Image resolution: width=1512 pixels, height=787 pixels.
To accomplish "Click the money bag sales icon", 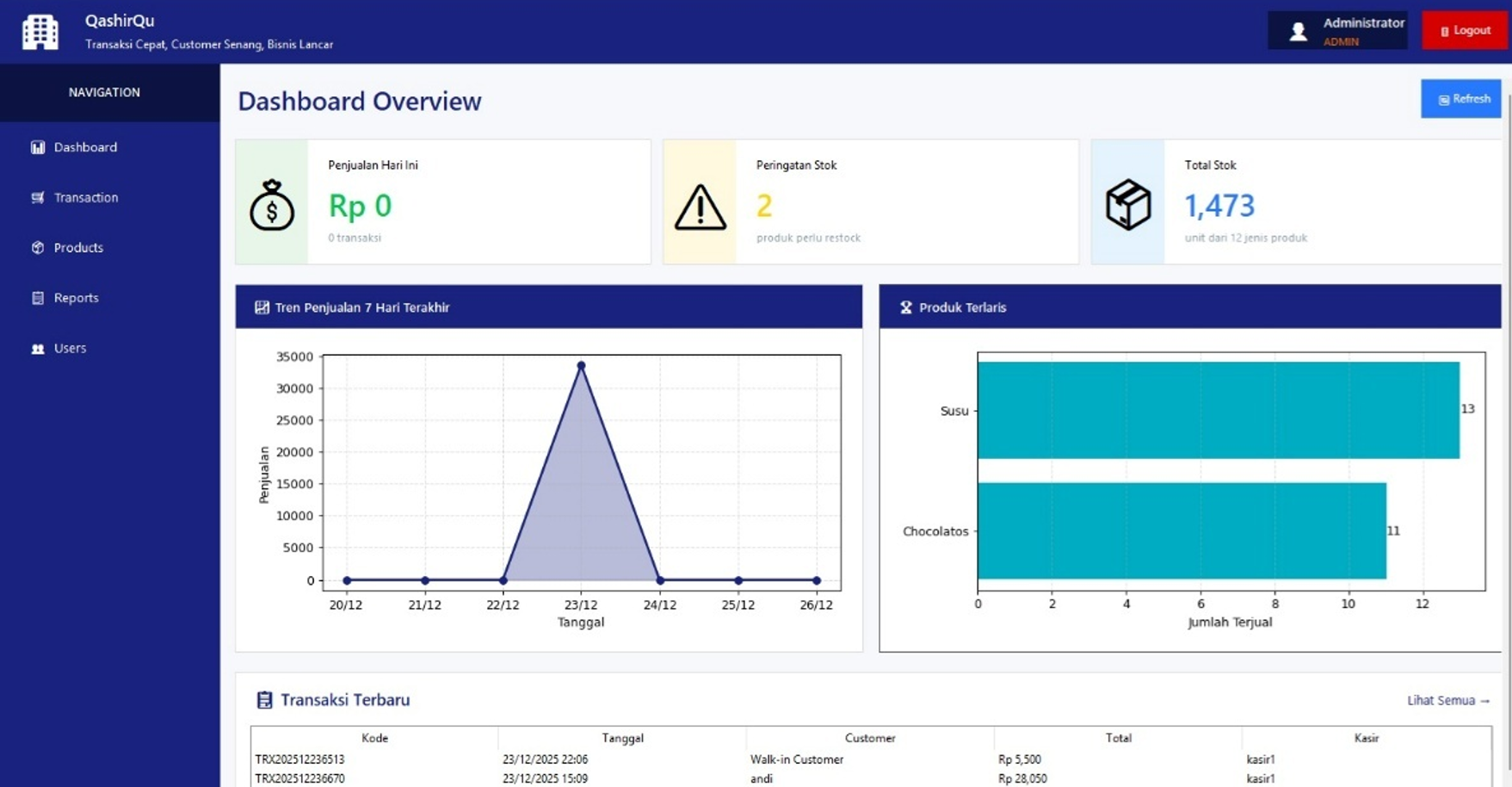I will coord(272,205).
